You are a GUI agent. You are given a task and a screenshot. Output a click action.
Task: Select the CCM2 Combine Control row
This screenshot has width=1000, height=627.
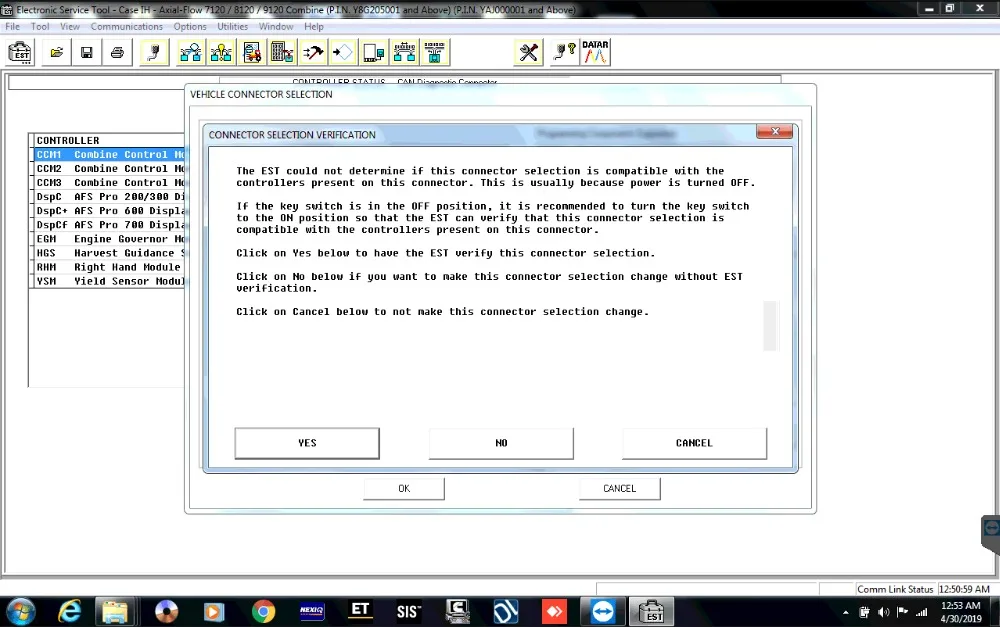[x=108, y=168]
